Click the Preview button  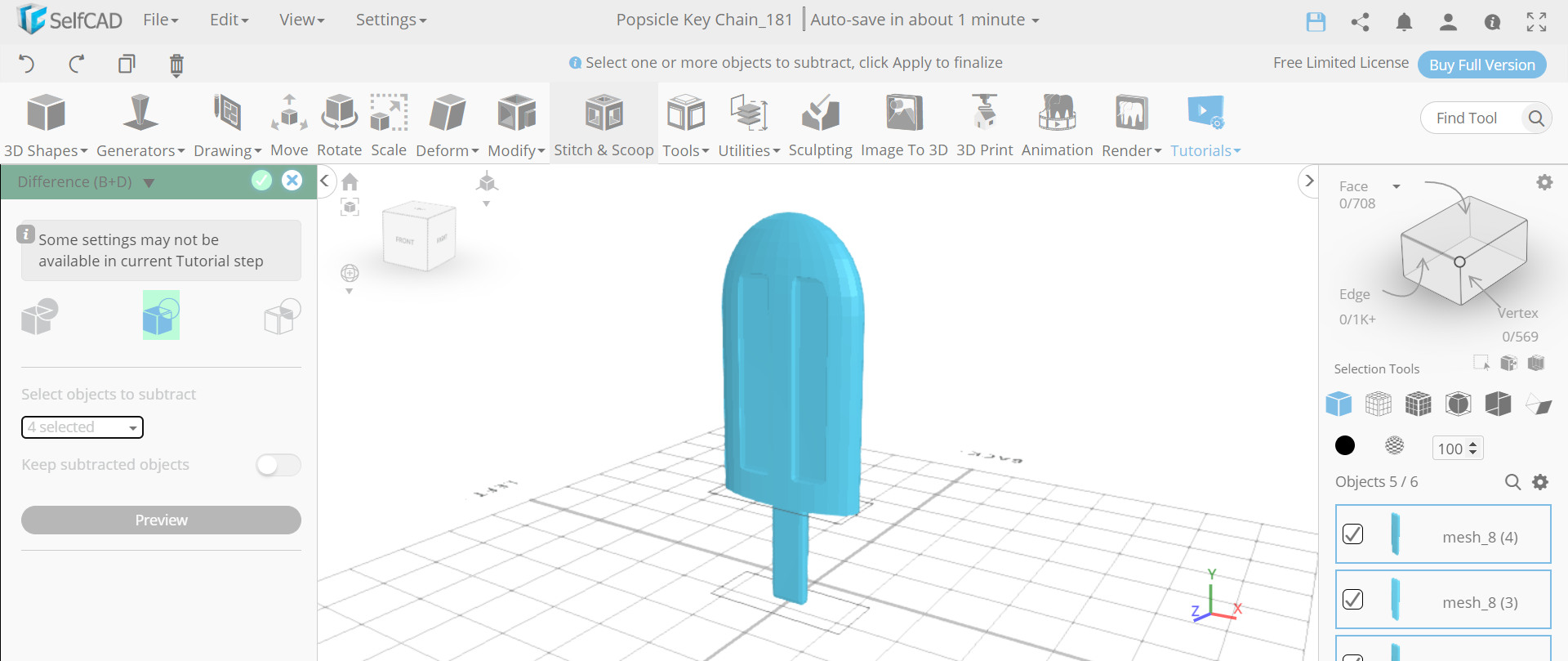tap(161, 520)
